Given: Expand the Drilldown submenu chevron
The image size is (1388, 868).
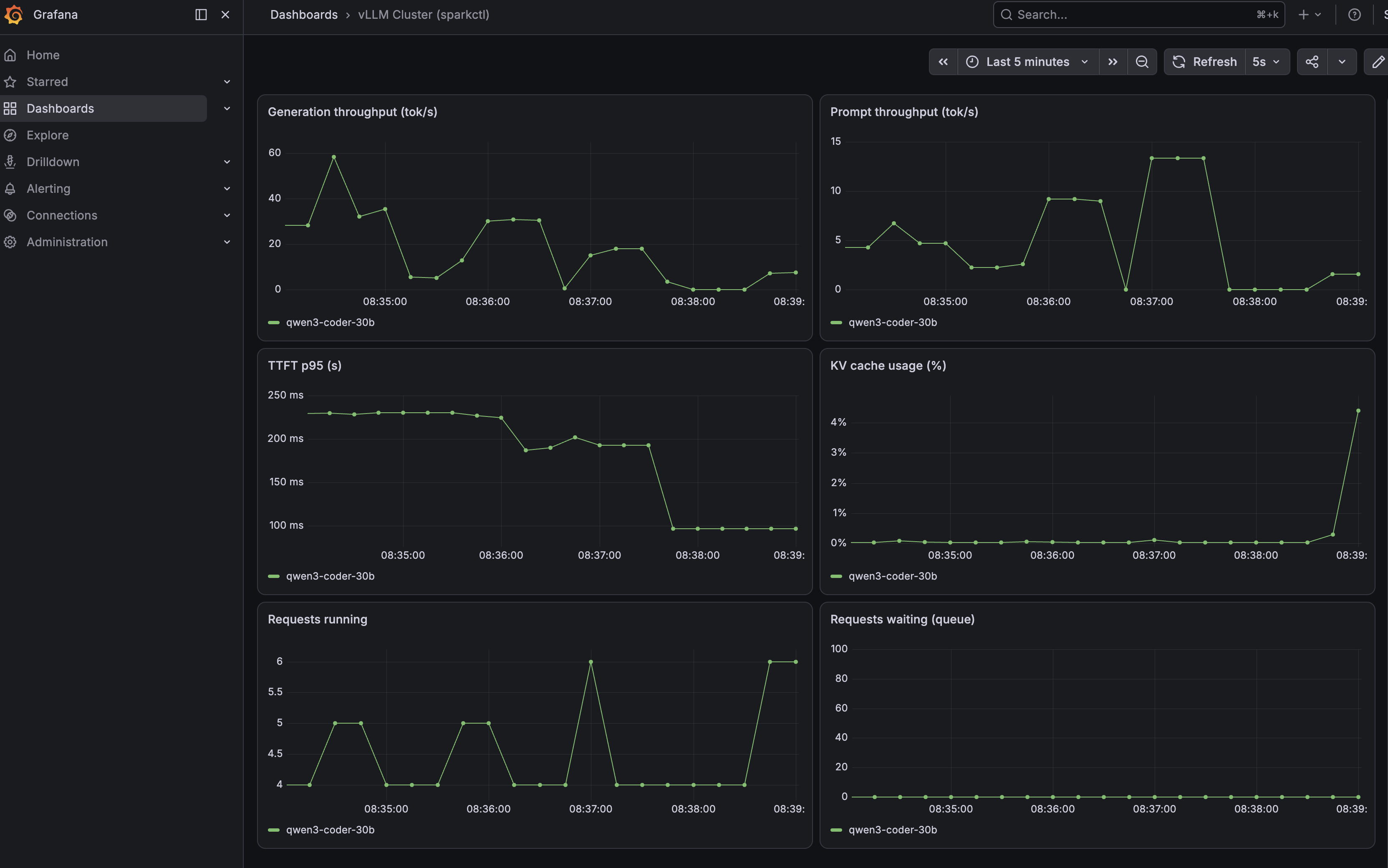Looking at the screenshot, I should 227,162.
